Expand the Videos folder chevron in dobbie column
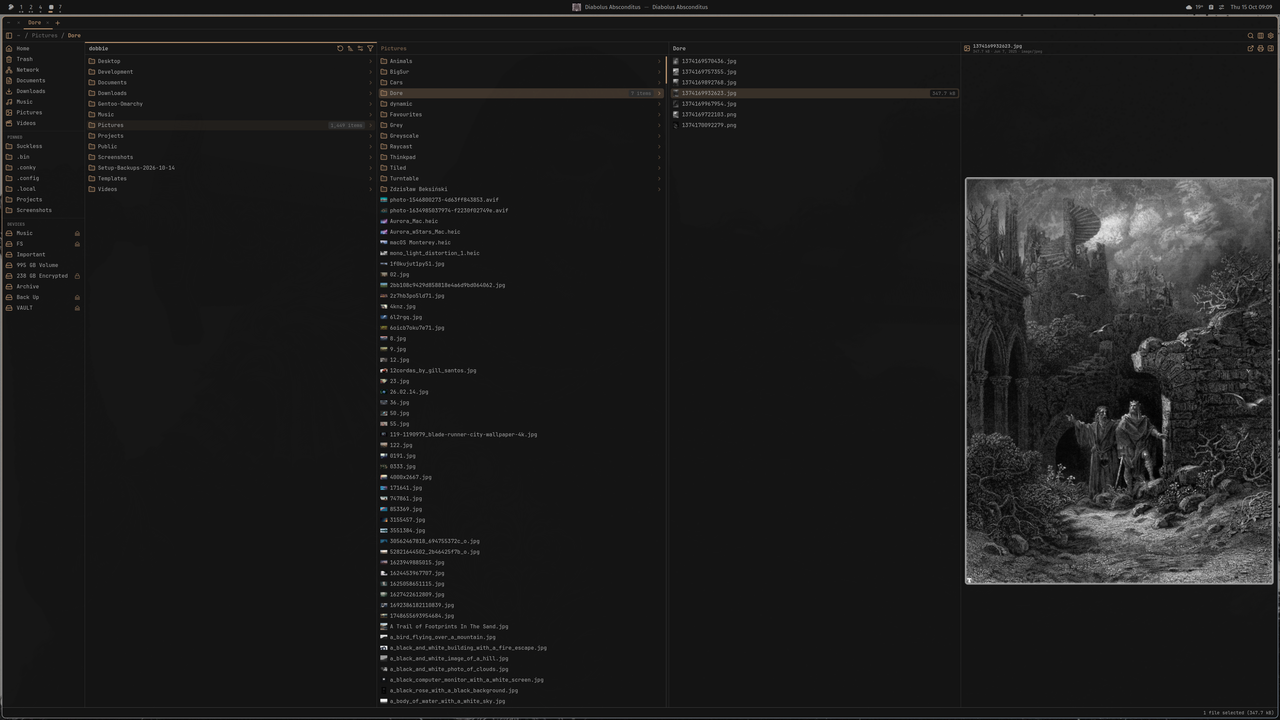Screen dimensions: 1280x720 (x=370, y=189)
